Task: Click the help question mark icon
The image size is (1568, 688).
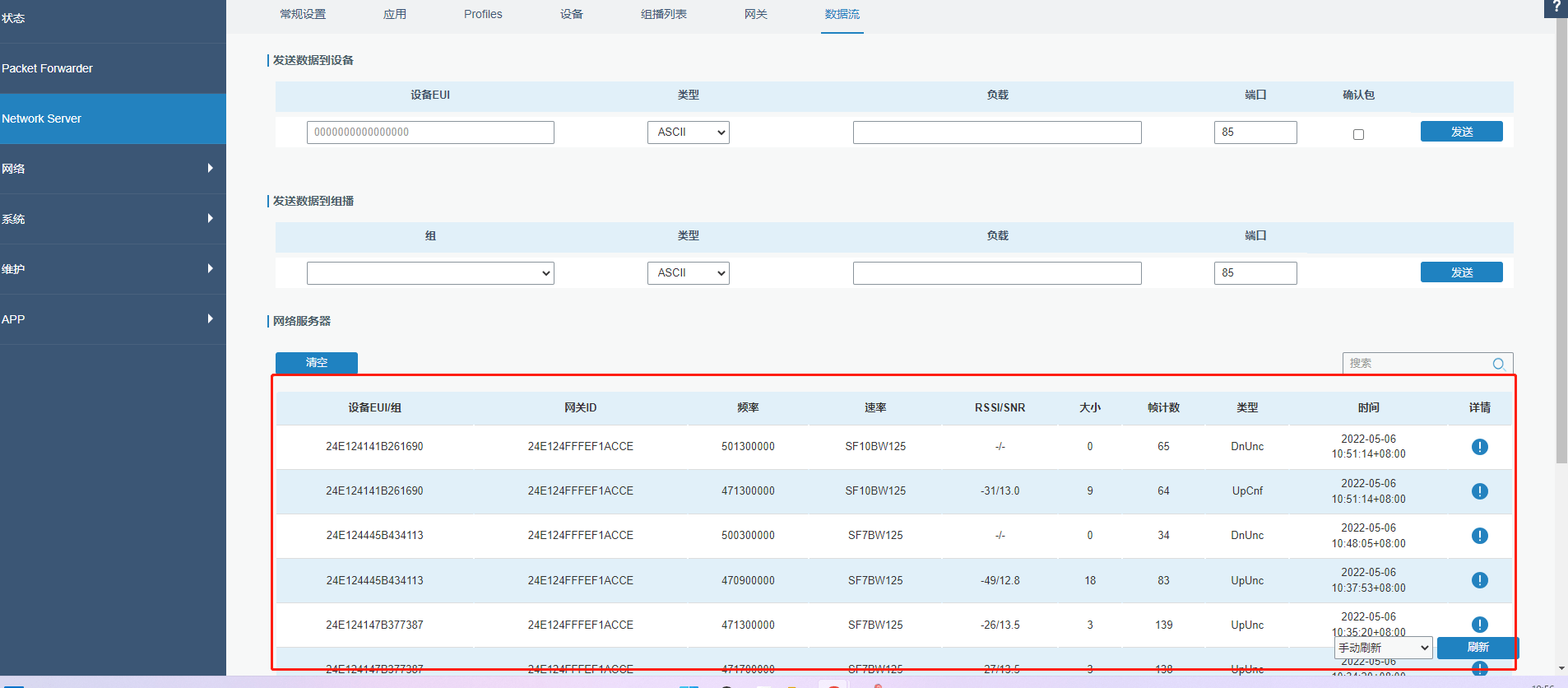Action: [x=1556, y=7]
